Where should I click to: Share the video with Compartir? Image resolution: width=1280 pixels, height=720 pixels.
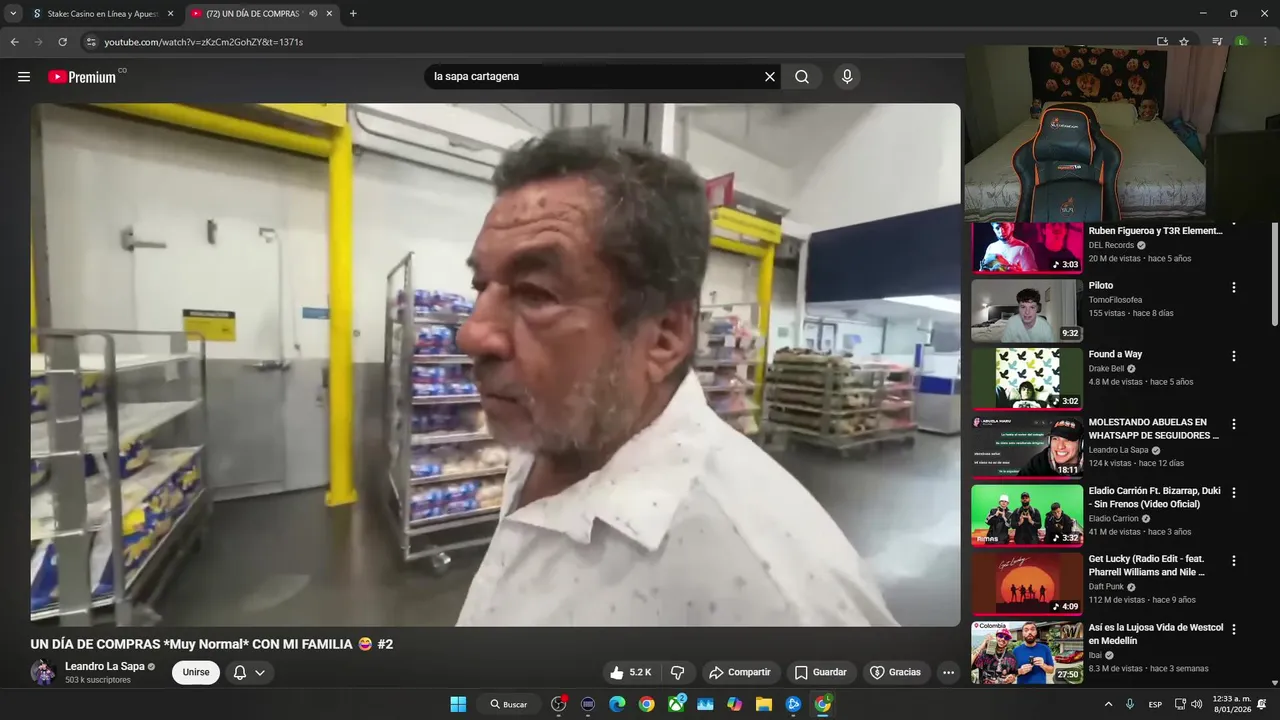pos(740,672)
